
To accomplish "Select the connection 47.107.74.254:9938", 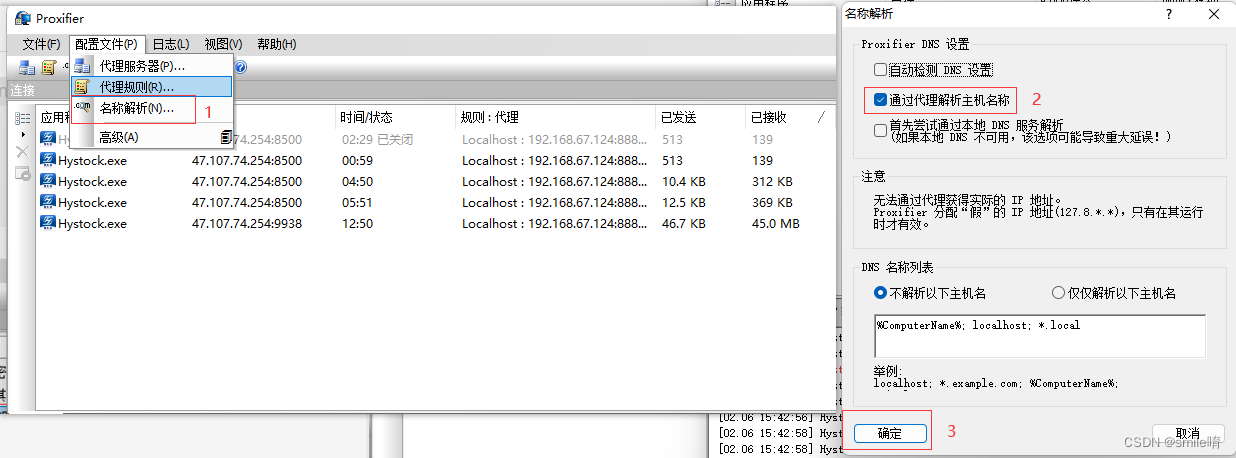I will [x=246, y=223].
